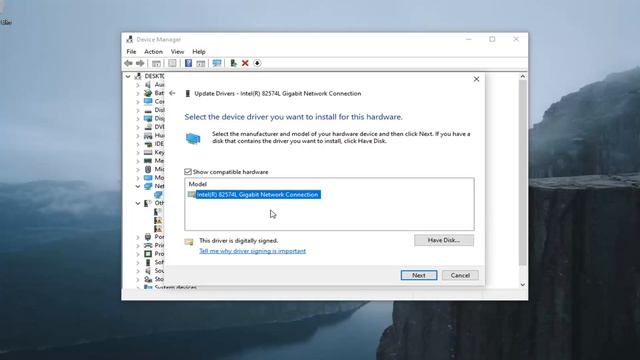Screen dimensions: 640x360
Task: Click the Scan for hardware changes monitor icon
Action: tap(217, 63)
